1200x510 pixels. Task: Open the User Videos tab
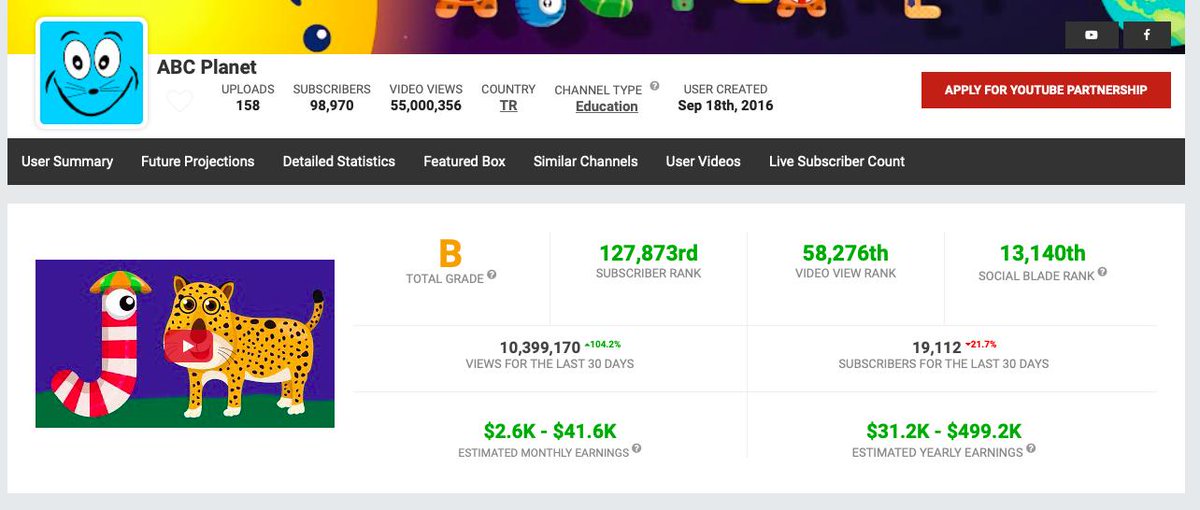point(704,161)
